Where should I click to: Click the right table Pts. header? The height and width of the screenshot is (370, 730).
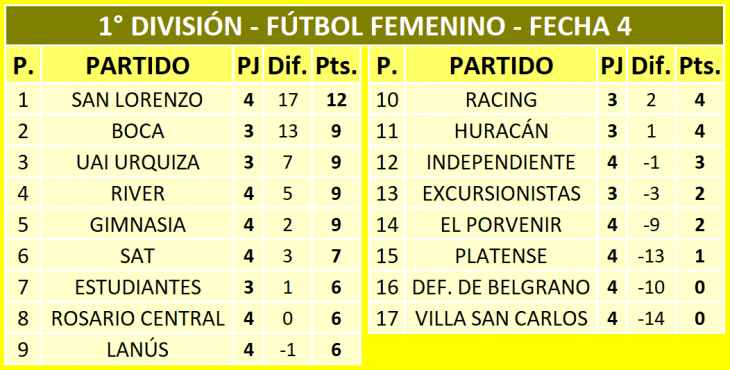(x=700, y=65)
